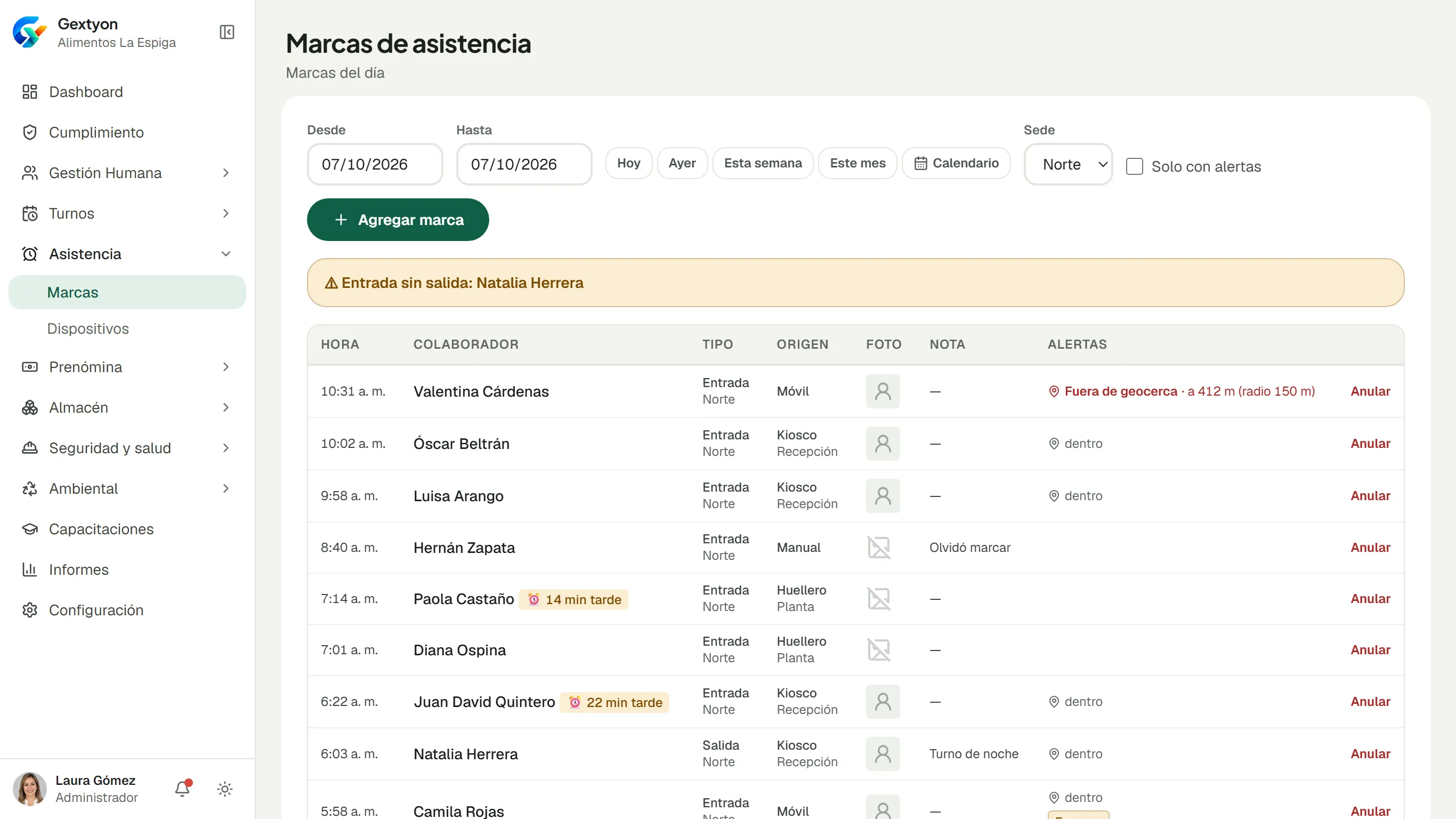This screenshot has width=1456, height=819.
Task: Open Óscar Beltrán photo thumbnail
Action: click(883, 444)
